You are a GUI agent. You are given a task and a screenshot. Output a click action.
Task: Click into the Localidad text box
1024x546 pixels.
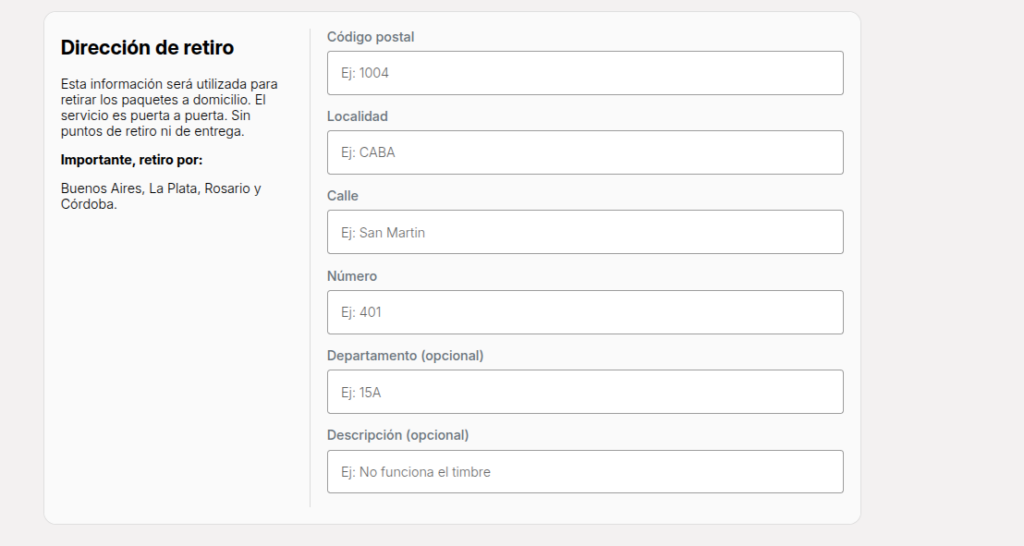click(x=585, y=152)
